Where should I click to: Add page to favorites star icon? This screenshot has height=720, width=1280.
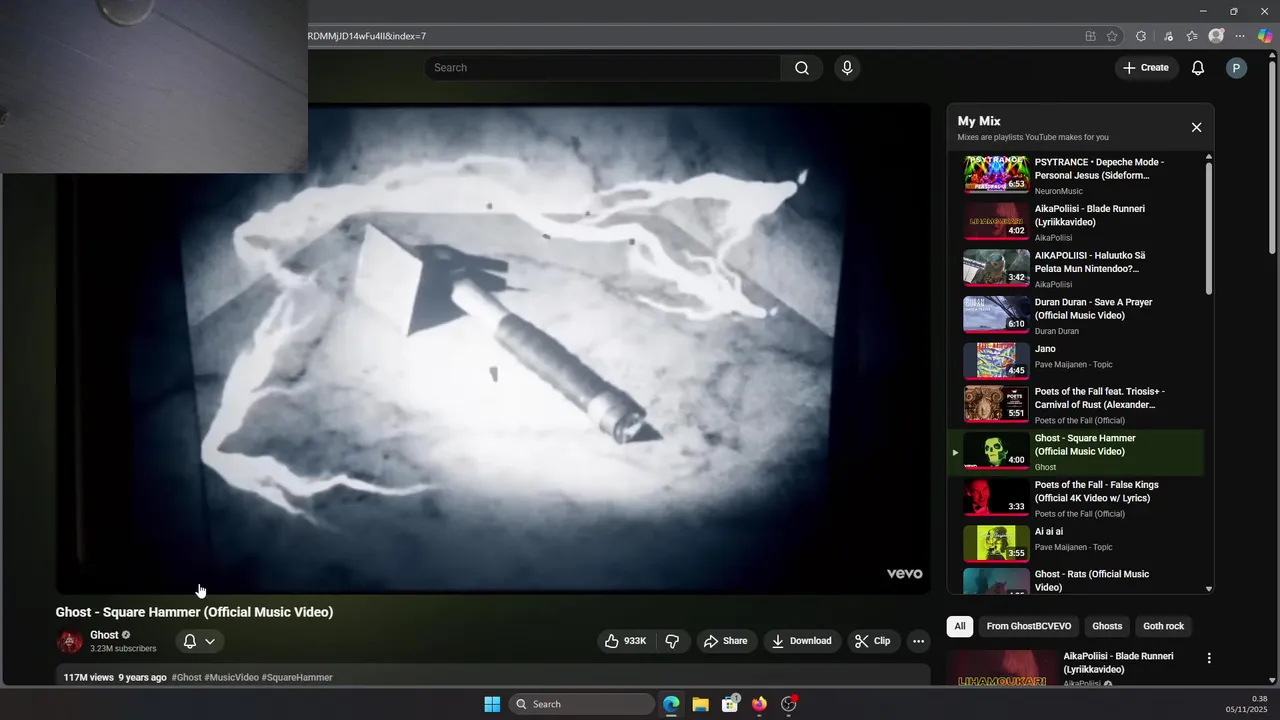tap(1112, 36)
